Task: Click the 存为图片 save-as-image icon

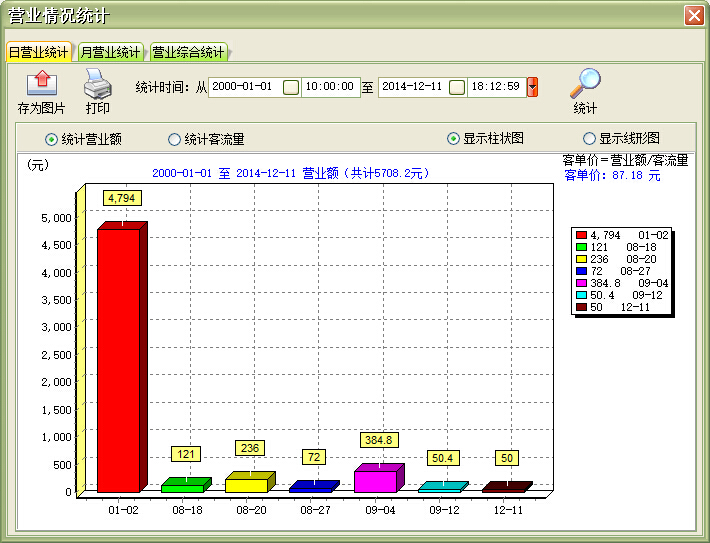Action: coord(41,82)
